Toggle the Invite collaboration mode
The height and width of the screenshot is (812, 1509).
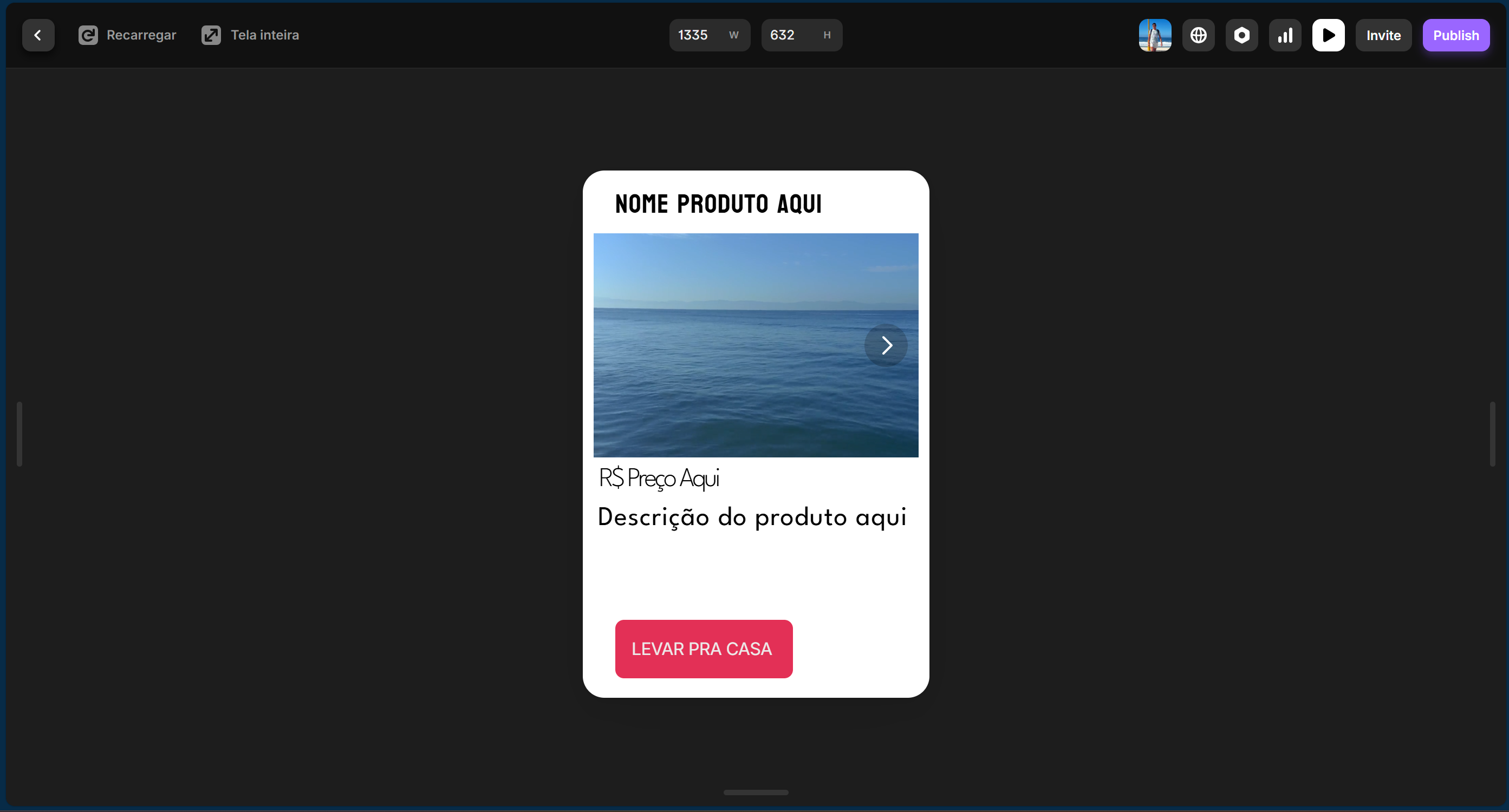(1385, 34)
